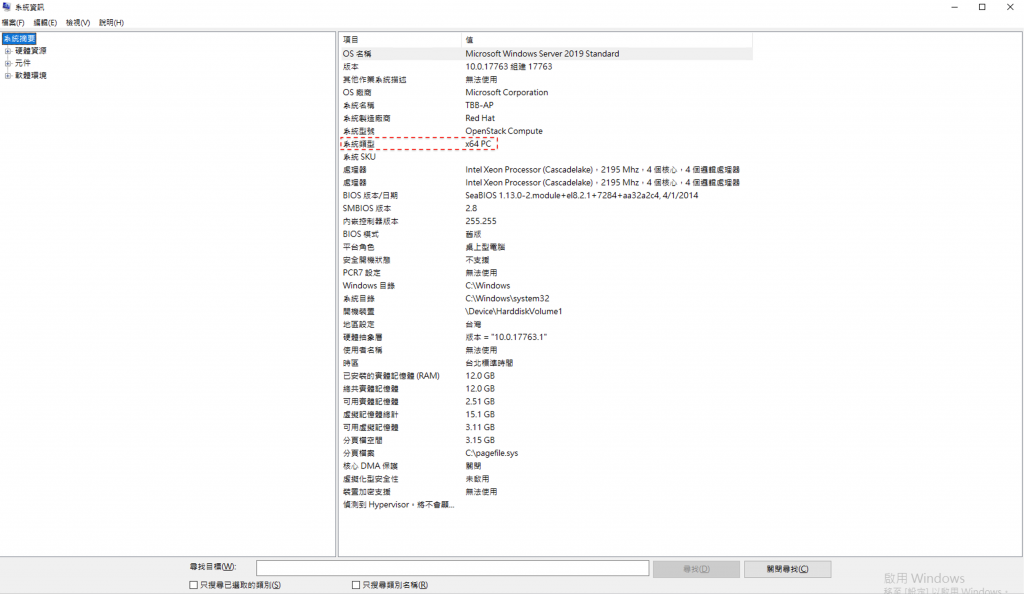Image resolution: width=1024 pixels, height=594 pixels.
Task: Expand the 硬體資源 tree node
Action: point(8,51)
